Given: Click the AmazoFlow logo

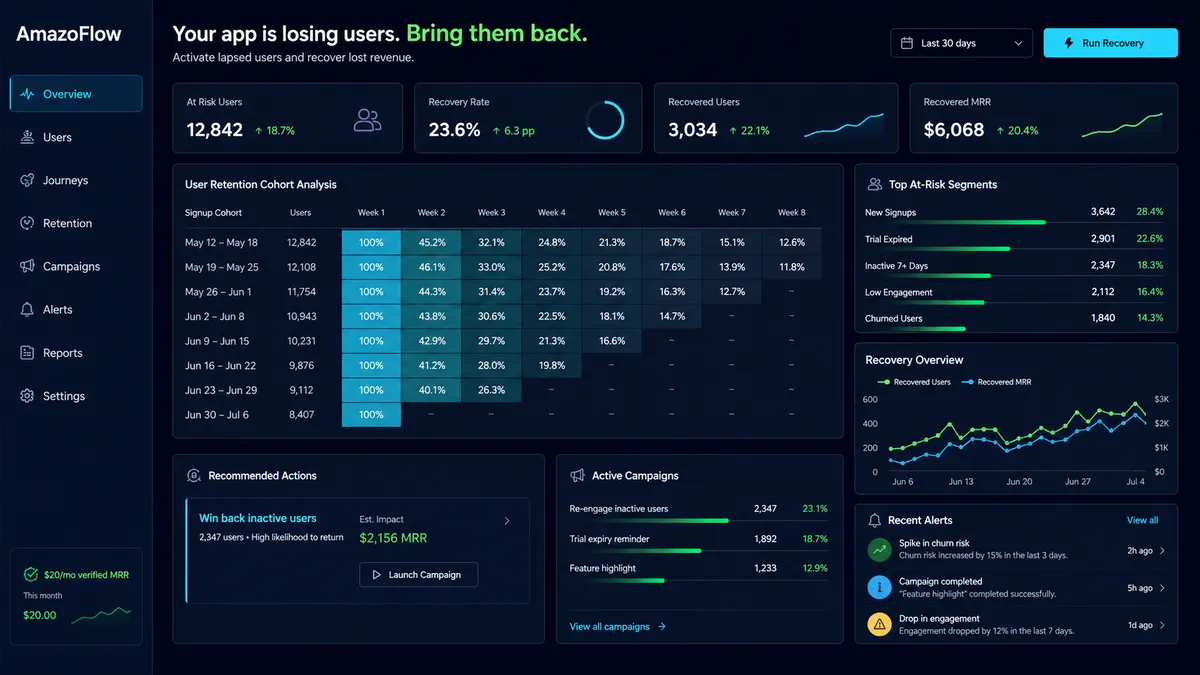Looking at the screenshot, I should coord(69,34).
